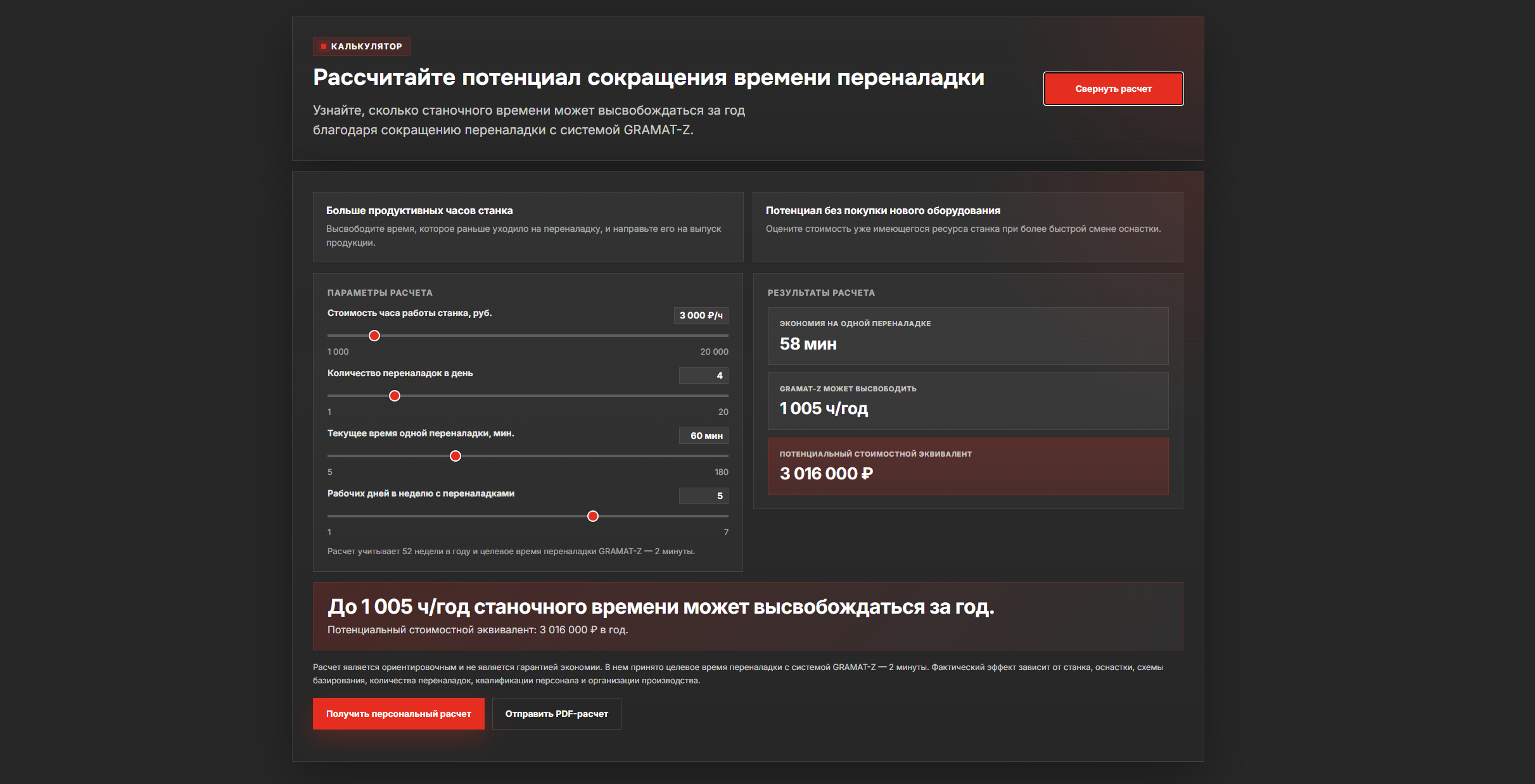Click Отправить PDF-расчет button
Image resolution: width=1535 pixels, height=784 pixels.
(x=556, y=714)
